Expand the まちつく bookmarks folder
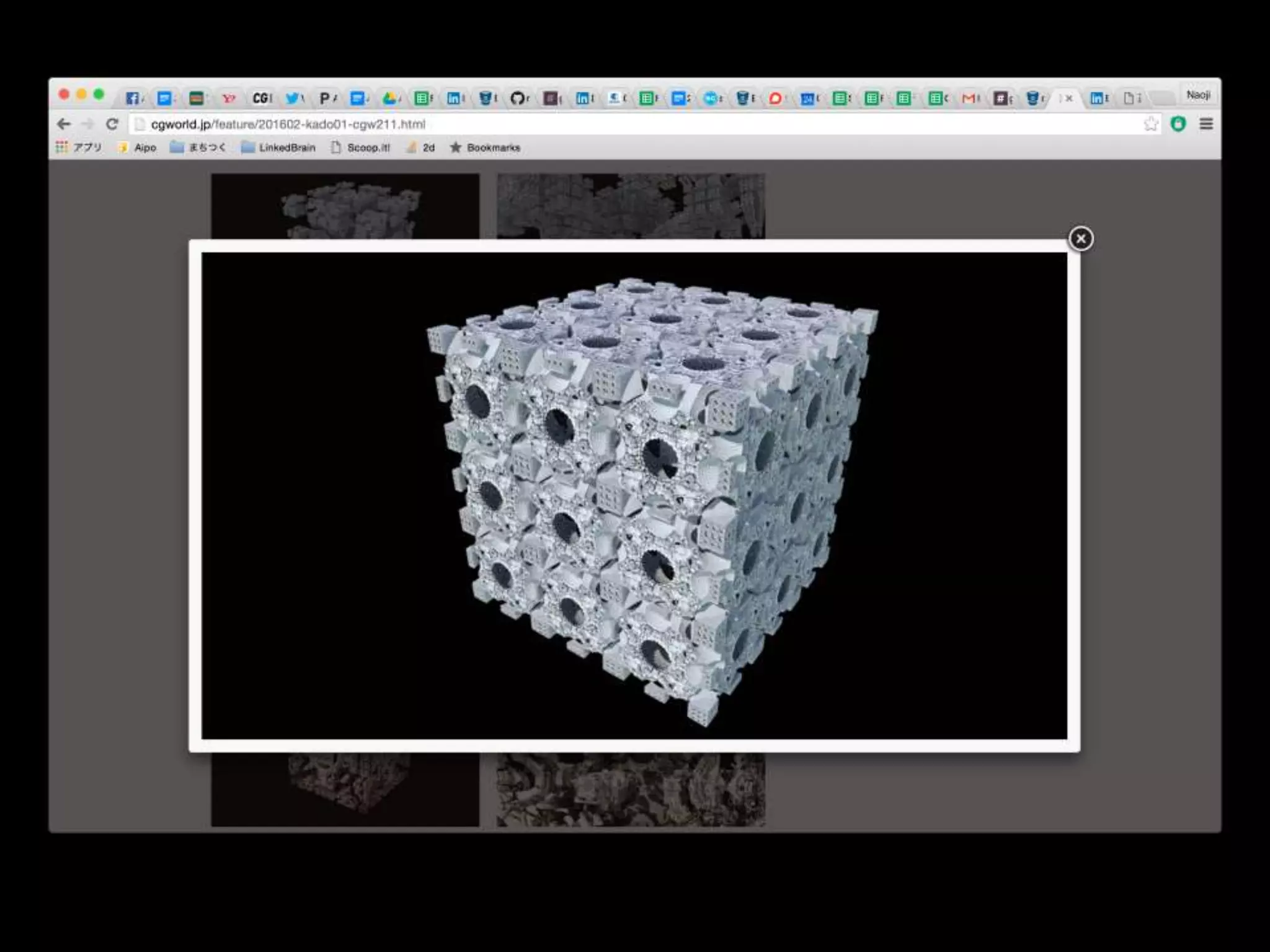 click(198, 148)
